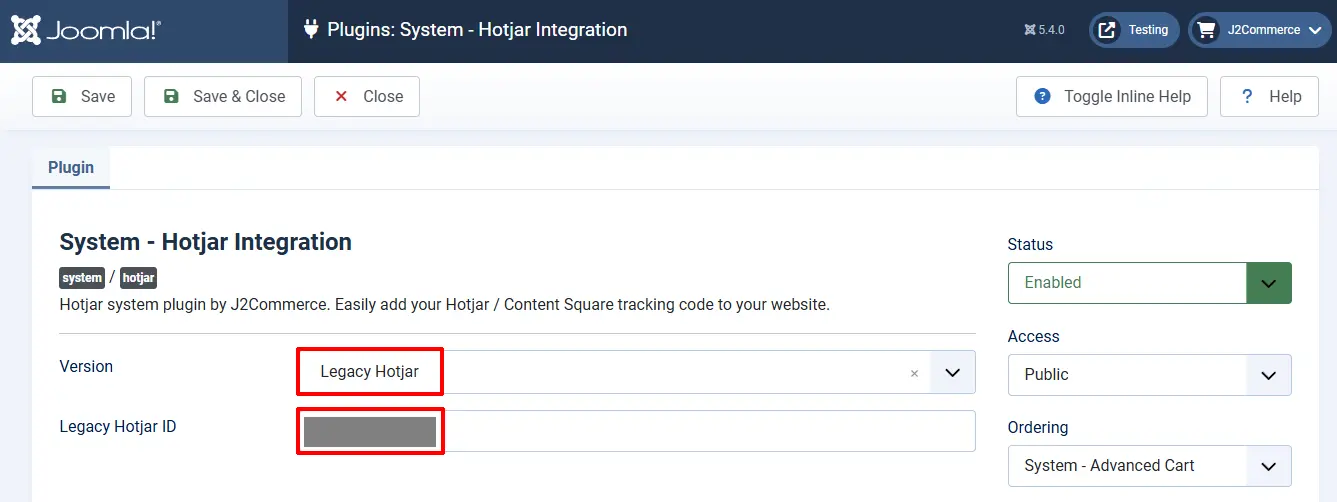Clear the Version selection with the x
Image resolution: width=1337 pixels, height=502 pixels.
pos(914,373)
